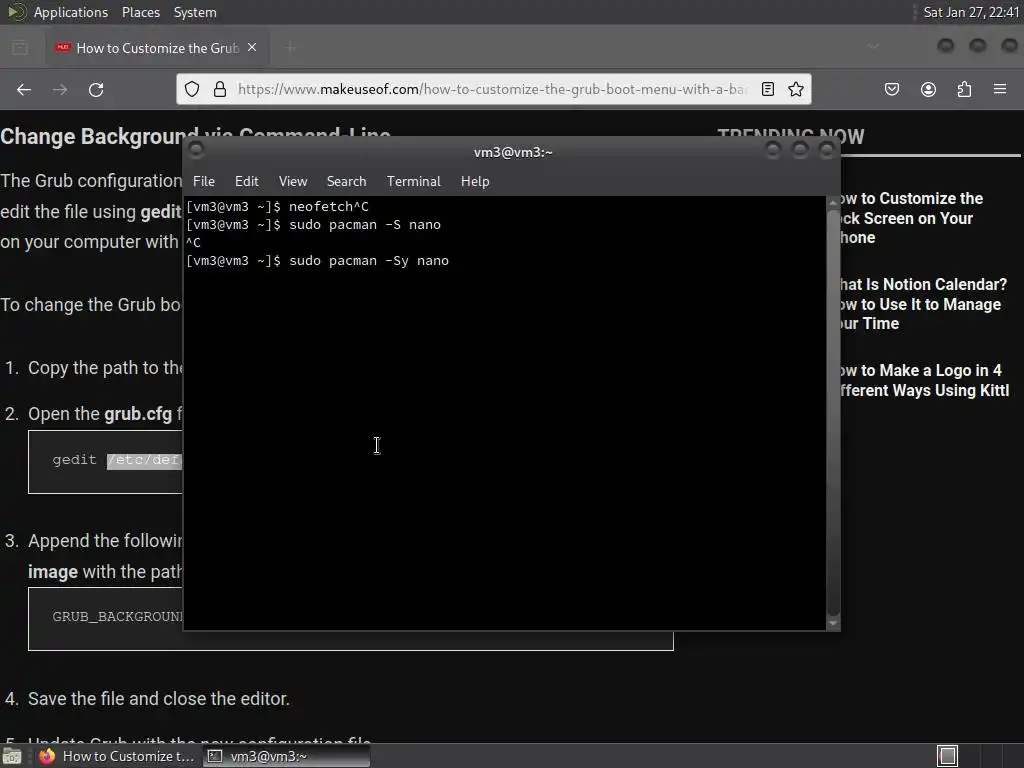Click the terminal scrollbar down arrow
The height and width of the screenshot is (768, 1024).
[833, 623]
